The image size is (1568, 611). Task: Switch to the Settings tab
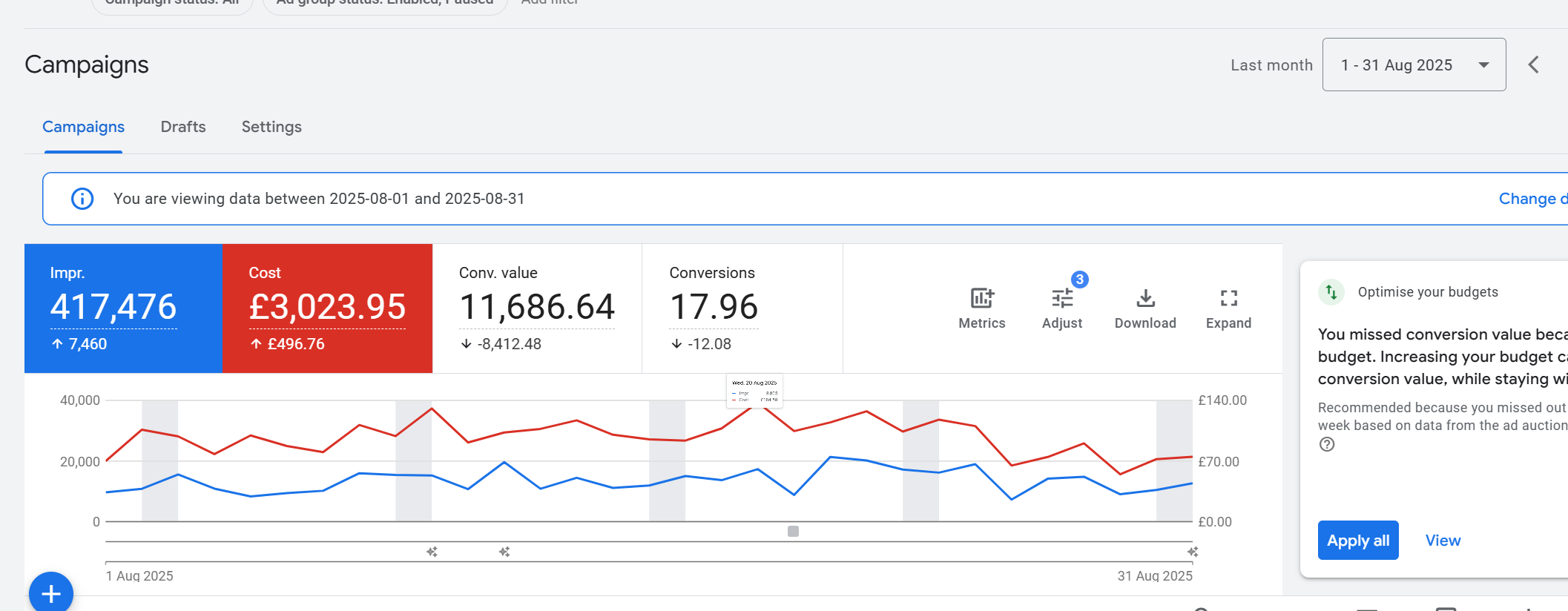271,127
